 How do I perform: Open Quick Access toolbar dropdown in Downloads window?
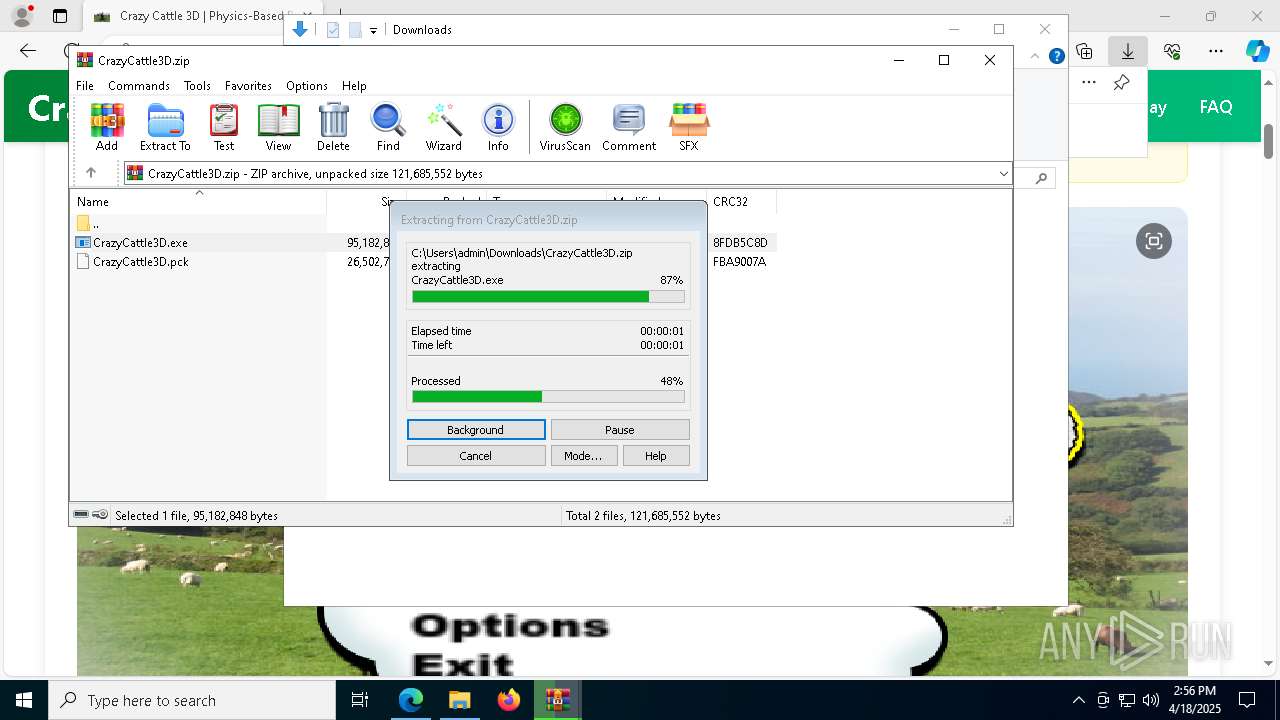[373, 30]
